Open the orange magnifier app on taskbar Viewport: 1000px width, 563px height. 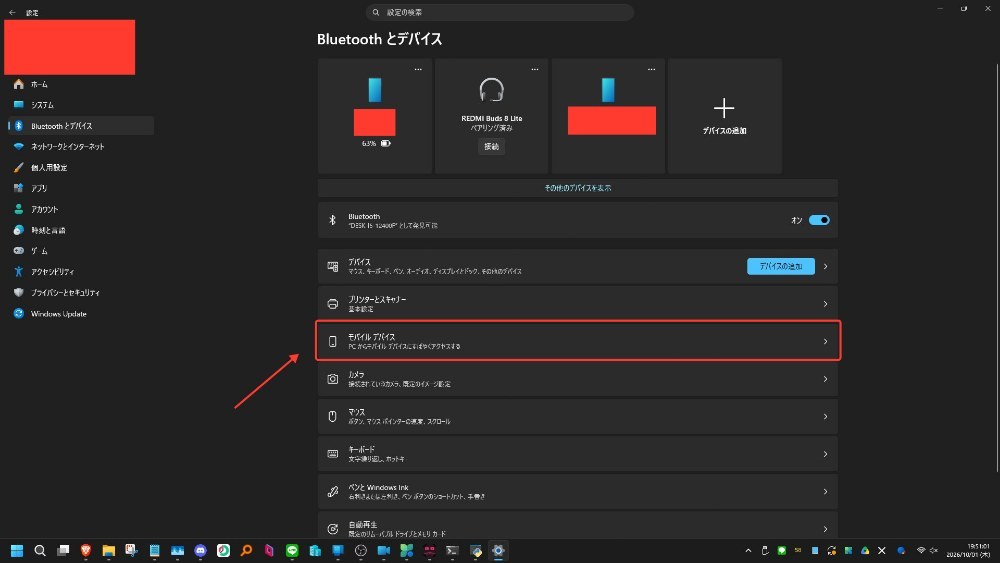coord(246,551)
